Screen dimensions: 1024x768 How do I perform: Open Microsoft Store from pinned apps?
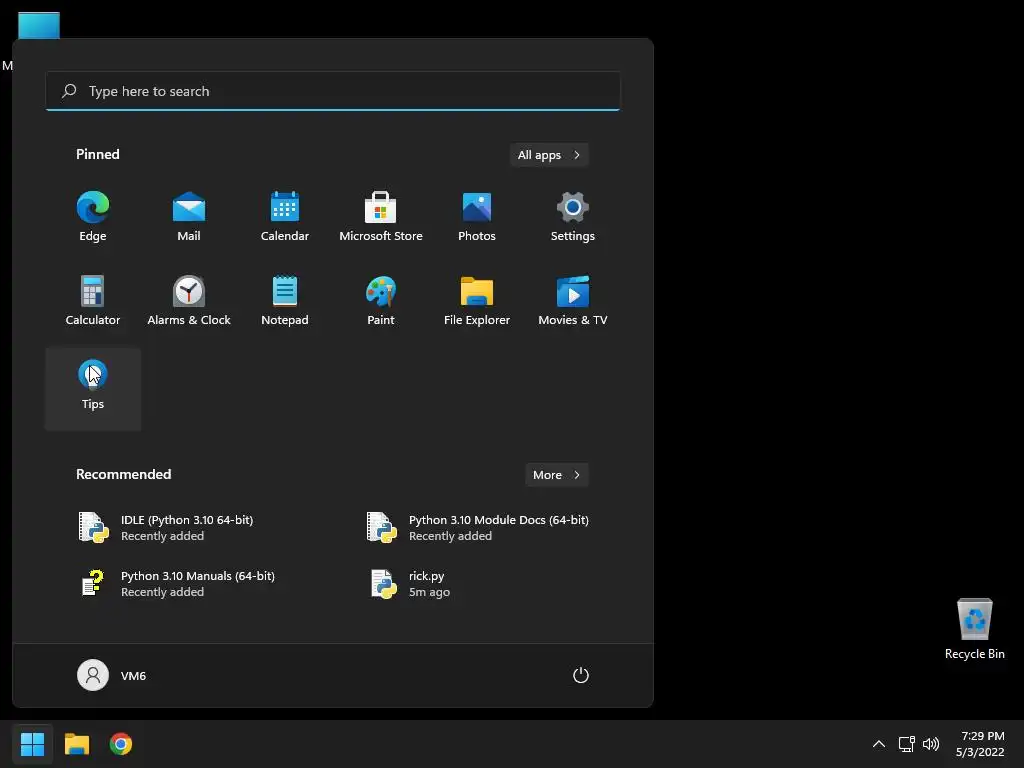[x=381, y=217]
